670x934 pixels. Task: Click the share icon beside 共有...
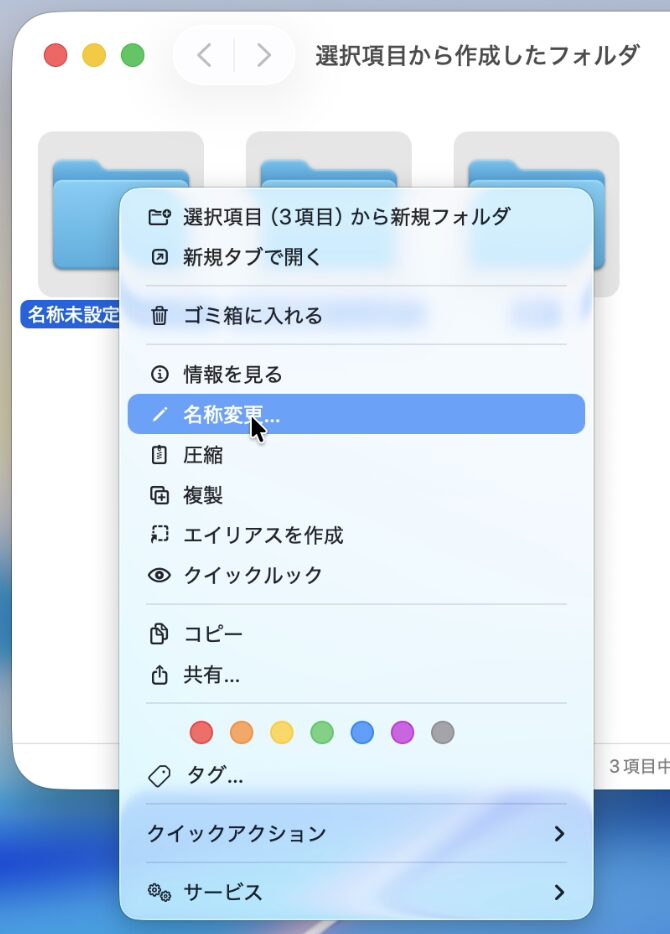pyautogui.click(x=159, y=675)
